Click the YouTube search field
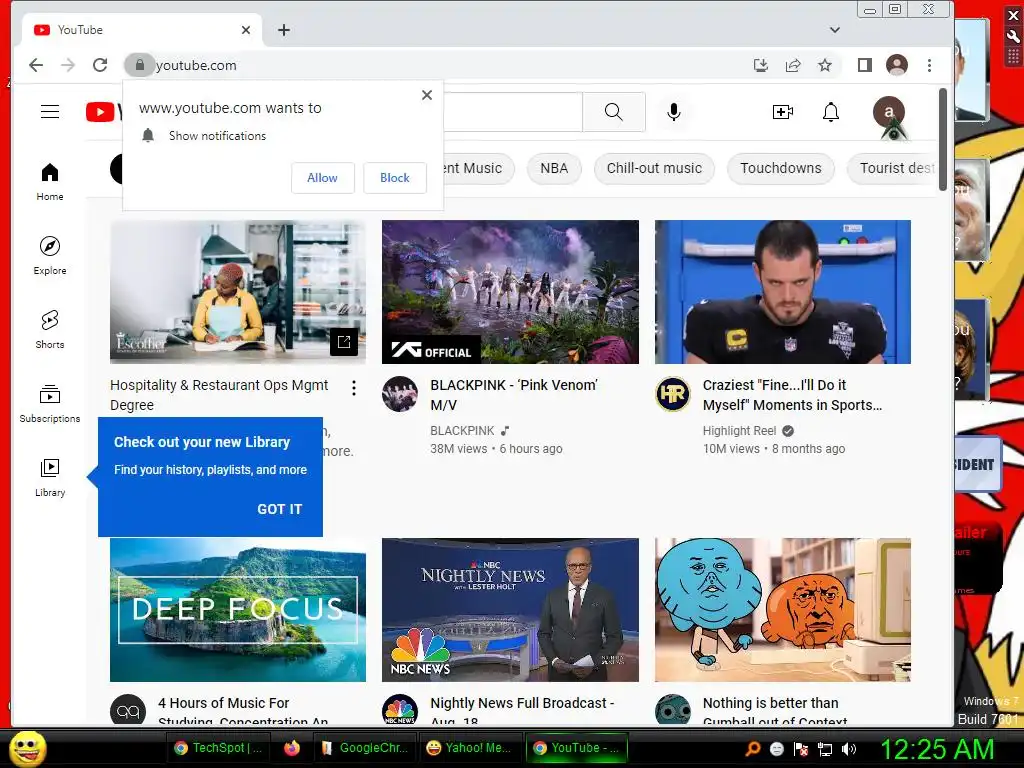Viewport: 1024px width, 768px height. pos(513,112)
